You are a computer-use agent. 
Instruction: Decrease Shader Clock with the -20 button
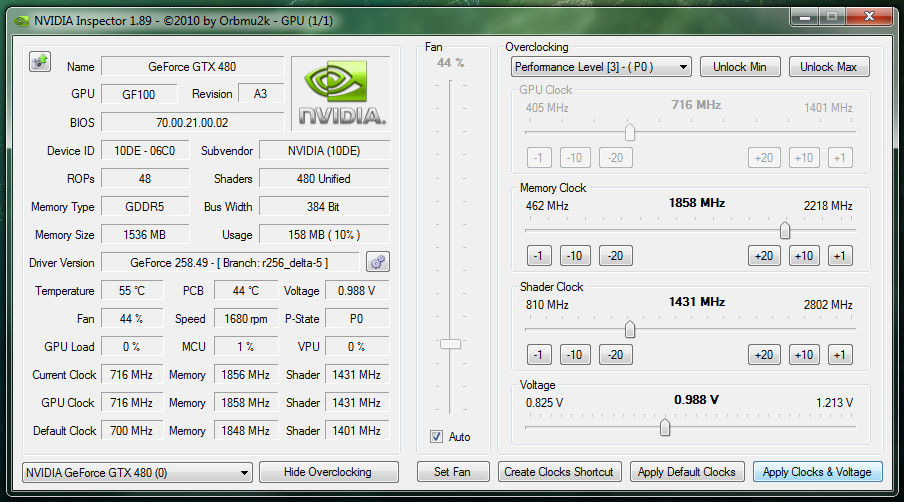[616, 355]
